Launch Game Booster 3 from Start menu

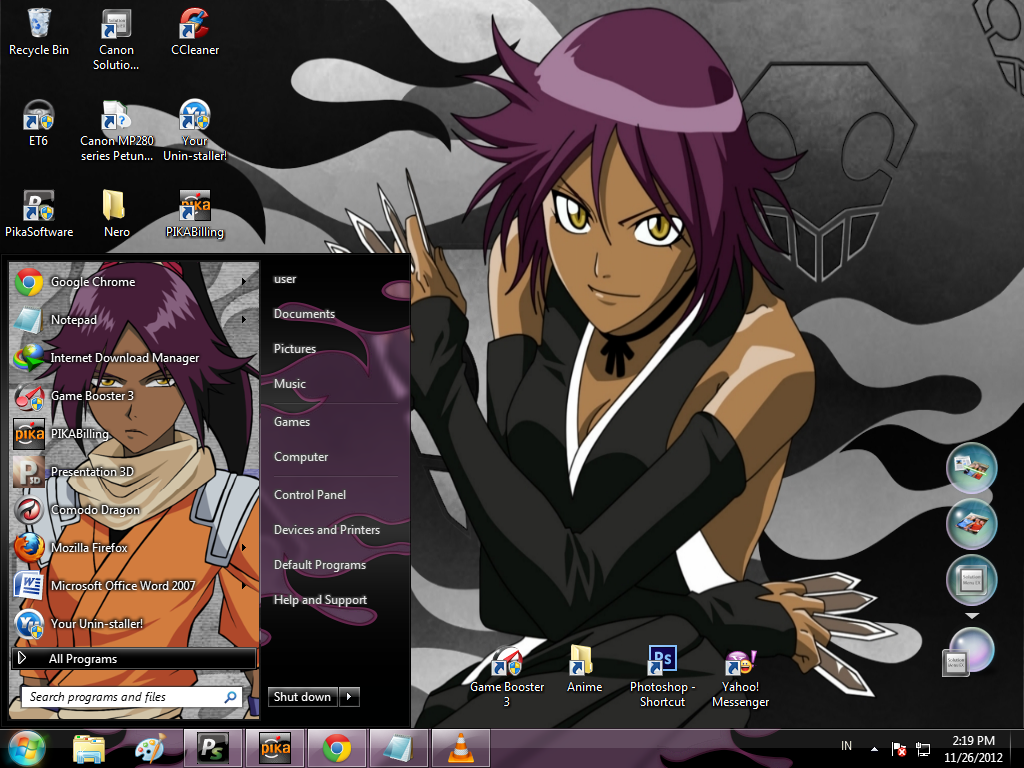tap(134, 395)
